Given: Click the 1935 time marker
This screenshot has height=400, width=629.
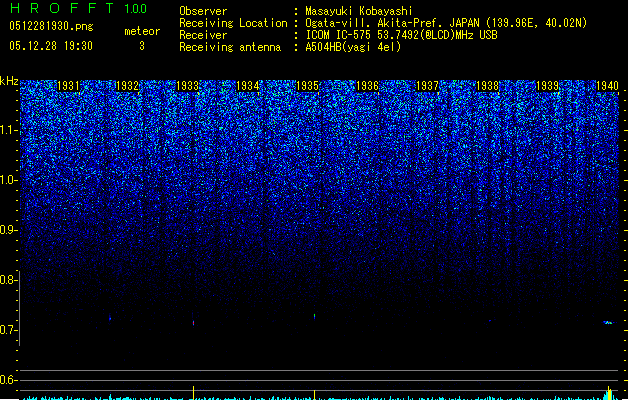Looking at the screenshot, I should click(307, 86).
